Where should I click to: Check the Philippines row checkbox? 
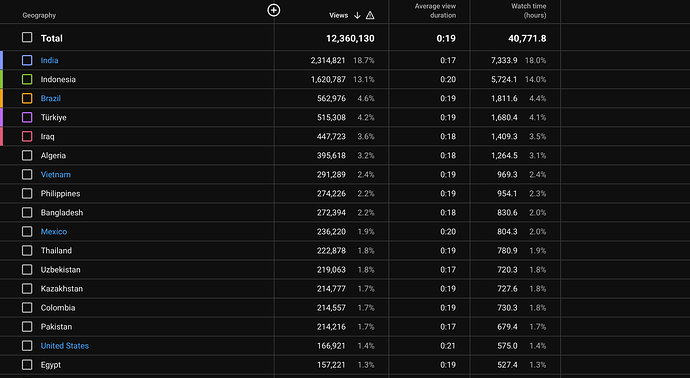click(x=27, y=193)
